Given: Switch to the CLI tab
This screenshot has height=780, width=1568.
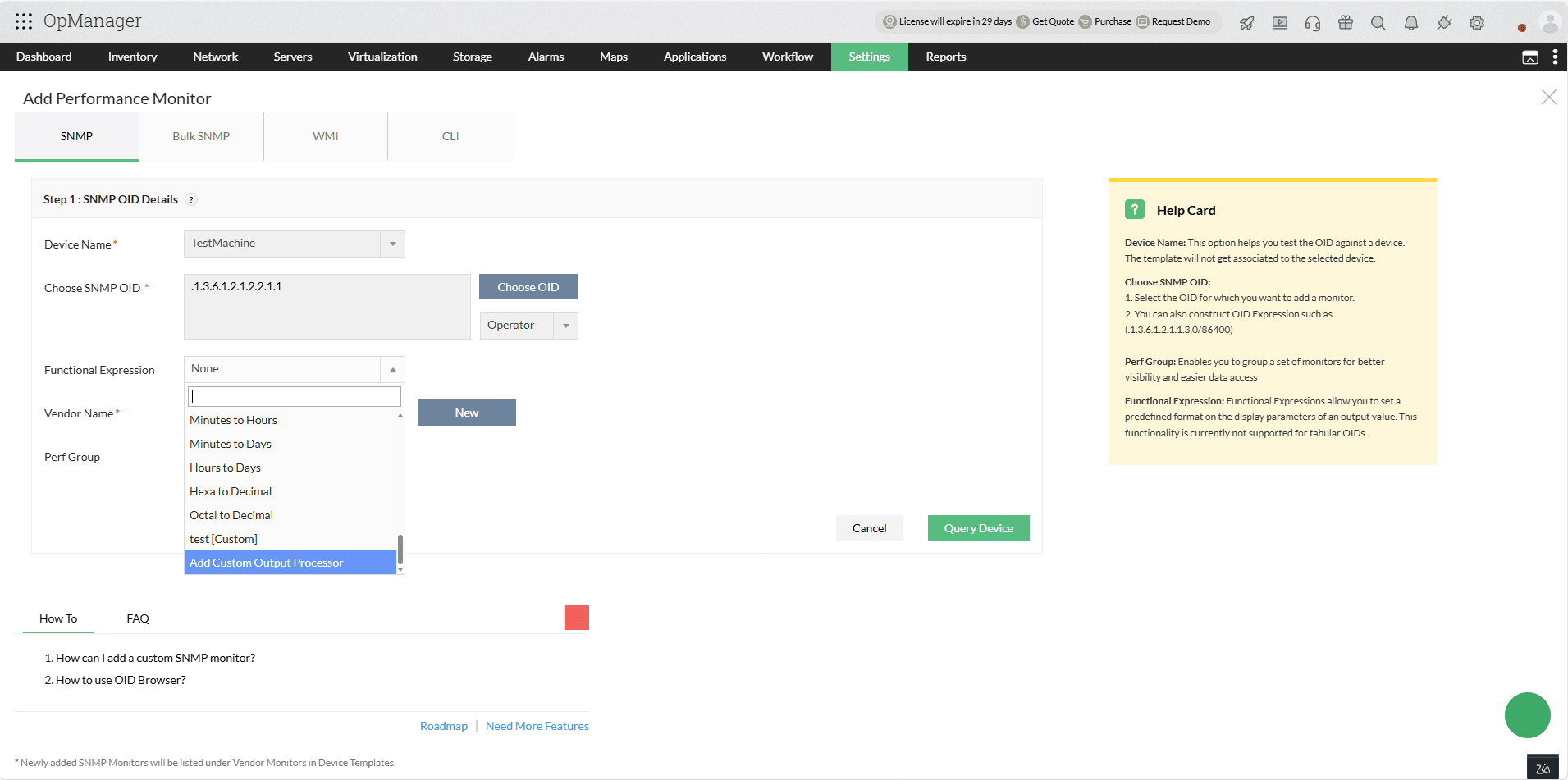Looking at the screenshot, I should coord(450,136).
